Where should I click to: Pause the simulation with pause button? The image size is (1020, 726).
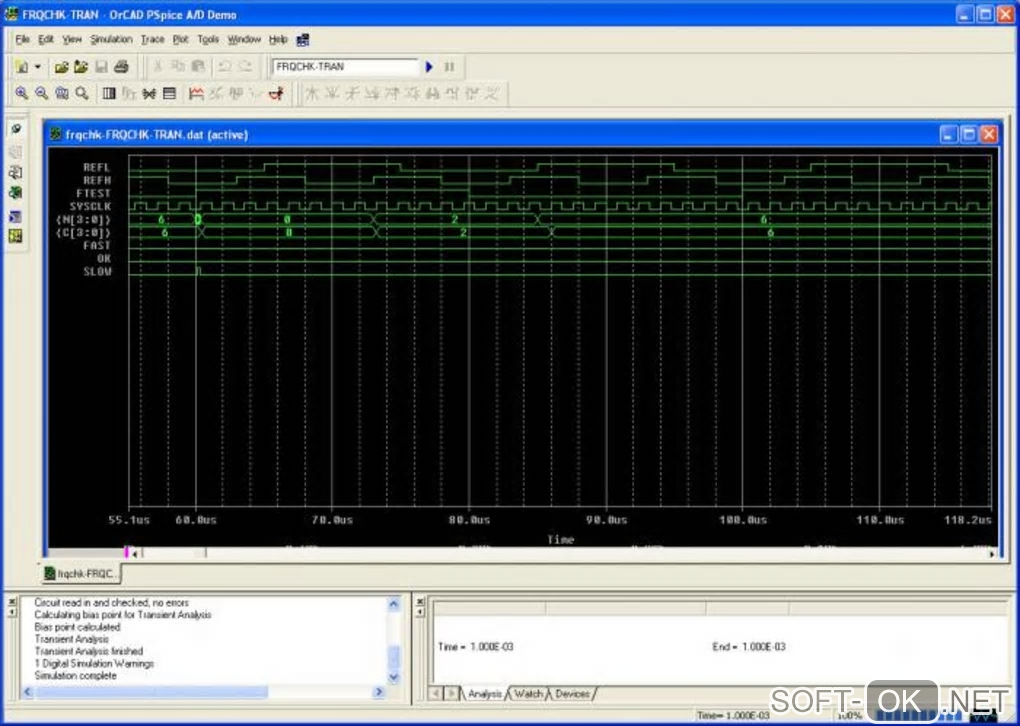[x=449, y=67]
